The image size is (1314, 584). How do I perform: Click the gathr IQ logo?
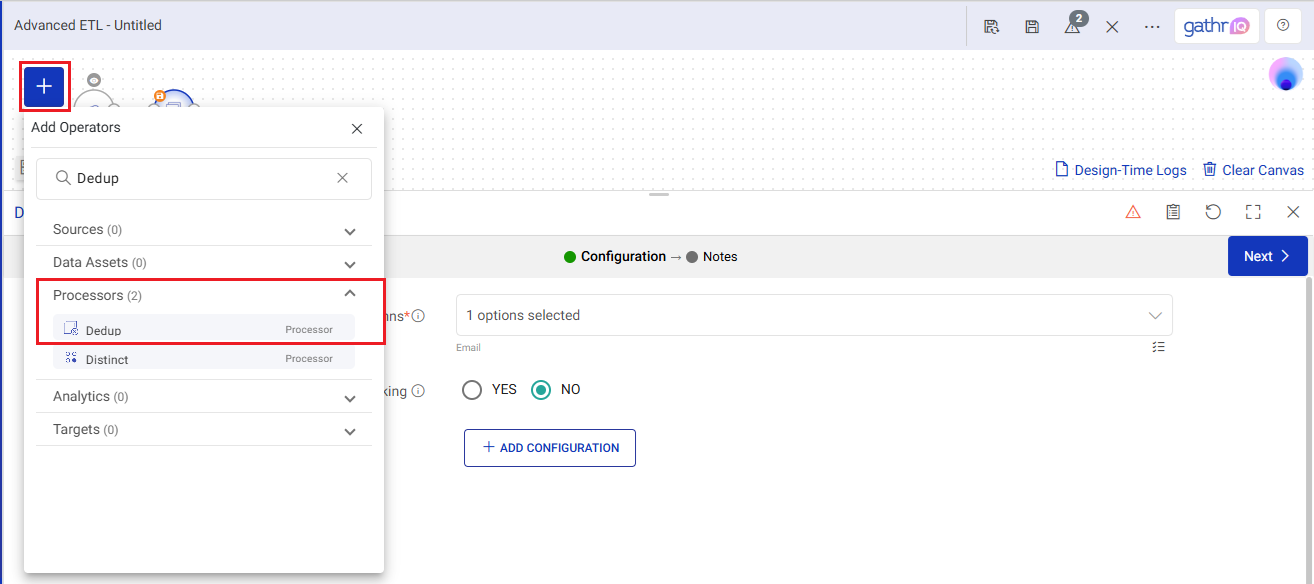tap(1216, 25)
